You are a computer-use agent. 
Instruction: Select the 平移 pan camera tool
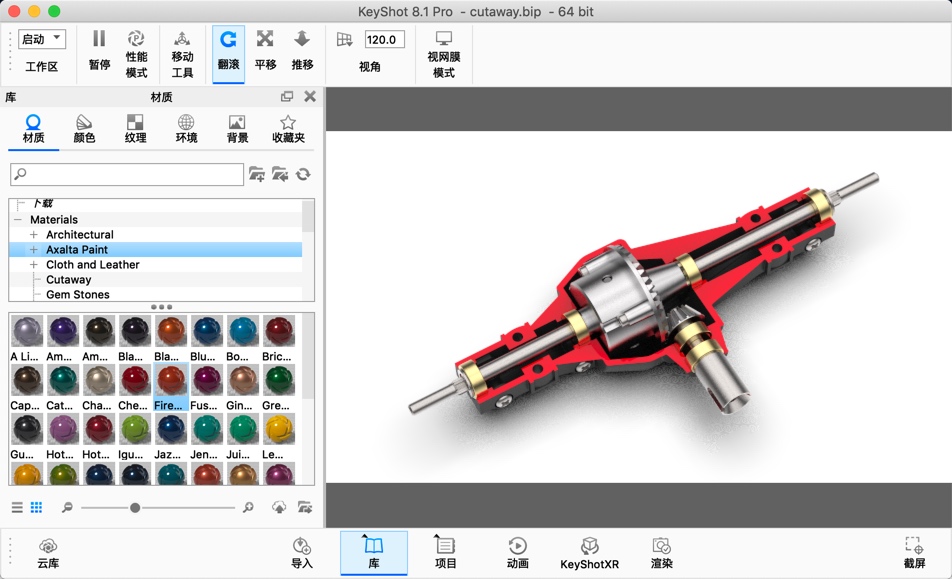265,50
